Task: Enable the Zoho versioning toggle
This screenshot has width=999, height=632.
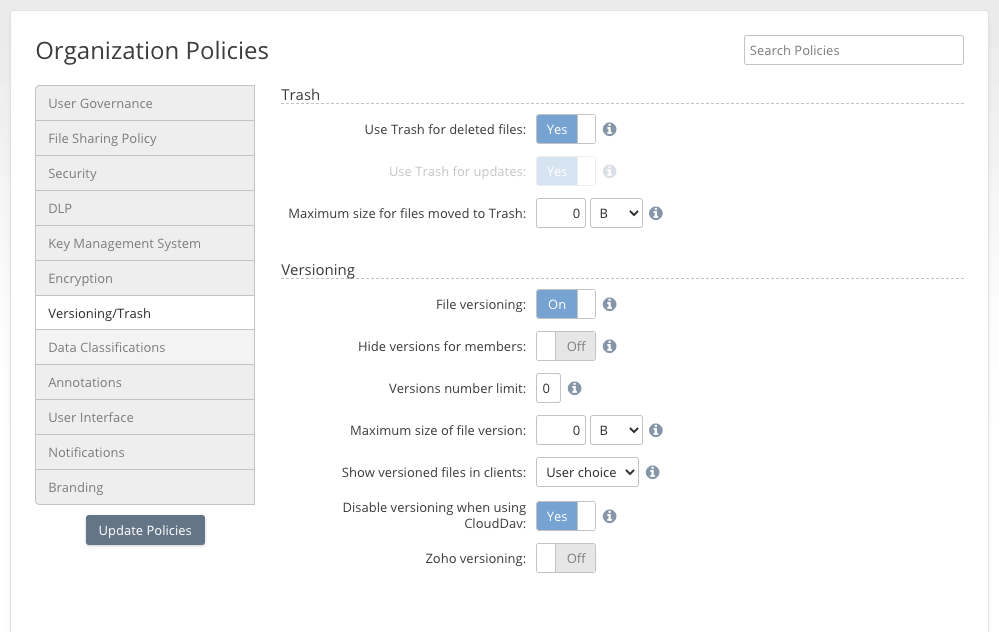Action: [566, 558]
